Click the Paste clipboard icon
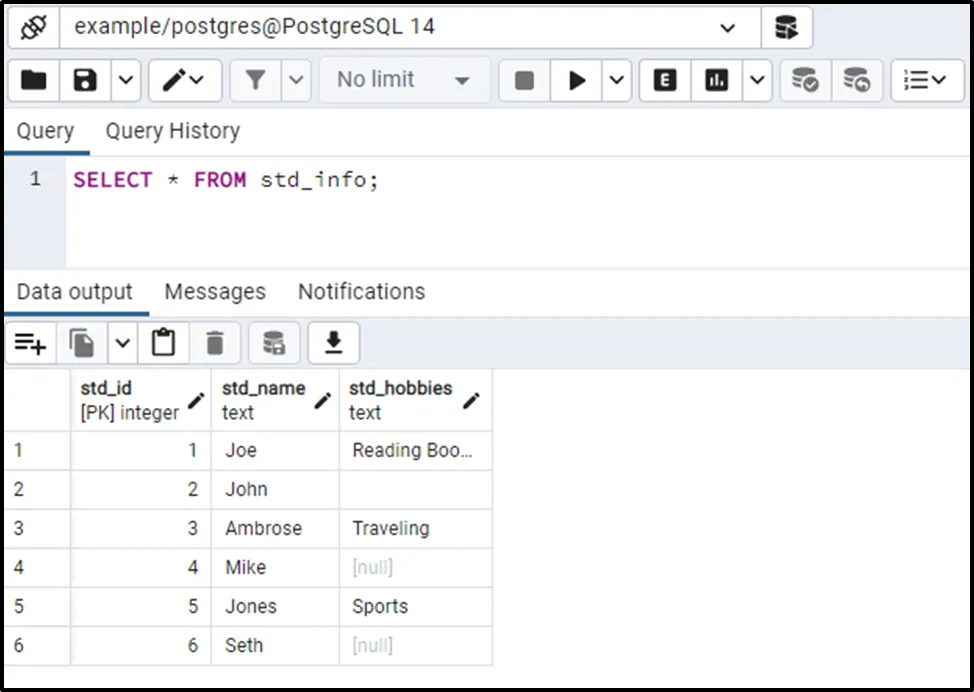Viewport: 974px width, 692px height. click(x=163, y=344)
